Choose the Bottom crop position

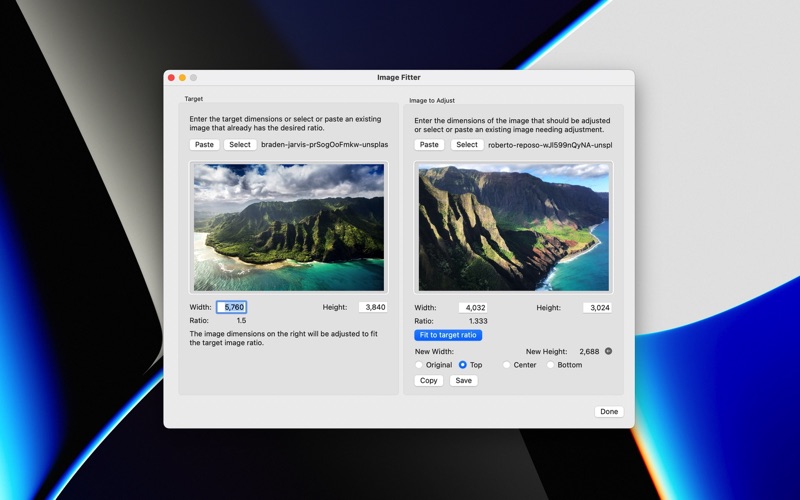click(x=551, y=365)
